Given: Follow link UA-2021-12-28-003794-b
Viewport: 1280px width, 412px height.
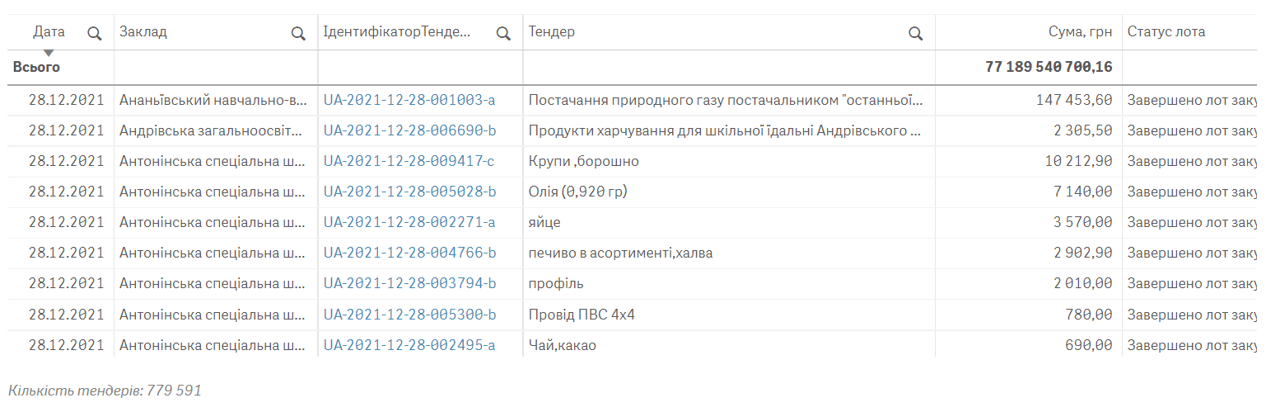Looking at the screenshot, I should 409,284.
